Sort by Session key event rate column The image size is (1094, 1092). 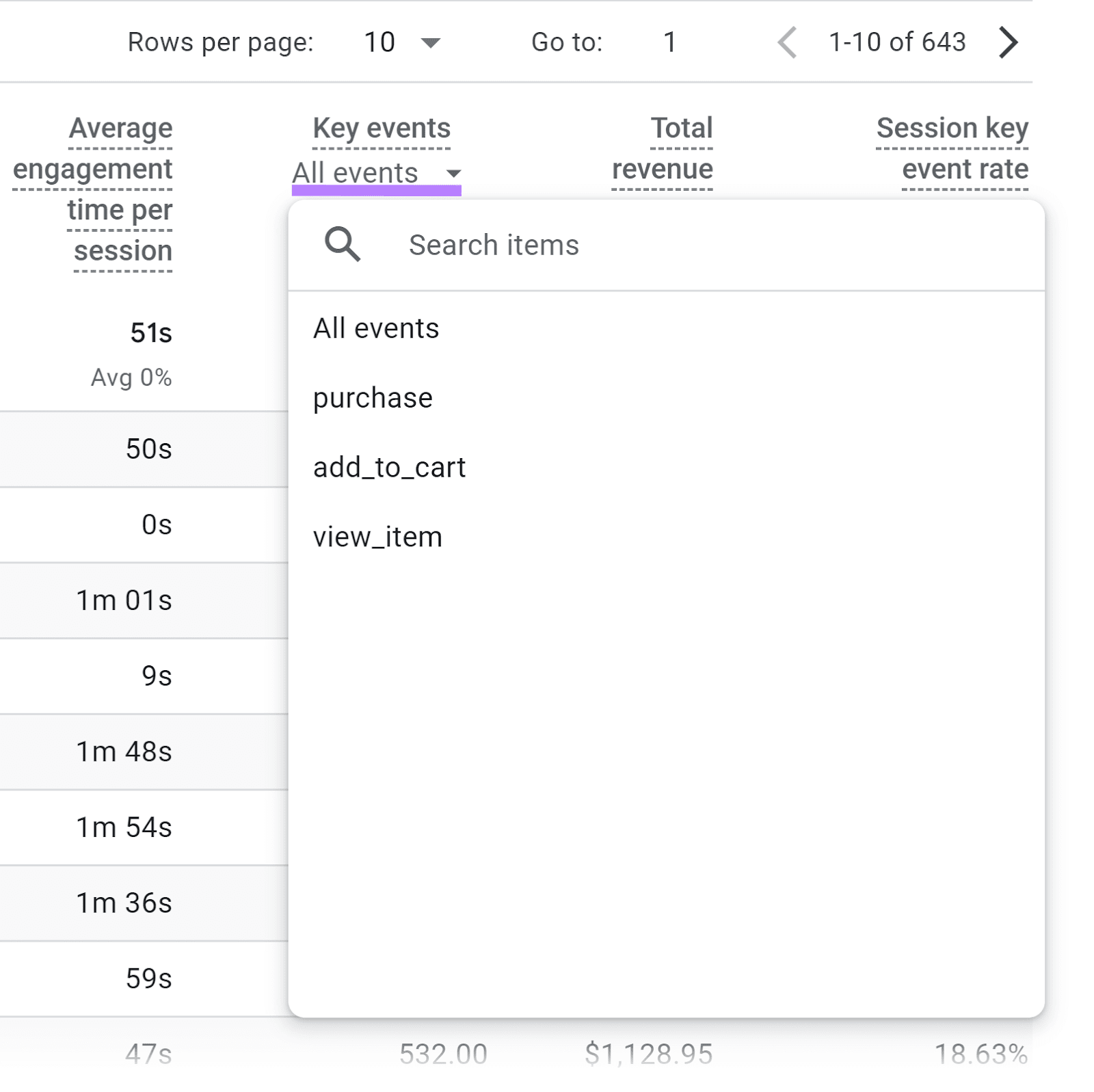coord(952,148)
